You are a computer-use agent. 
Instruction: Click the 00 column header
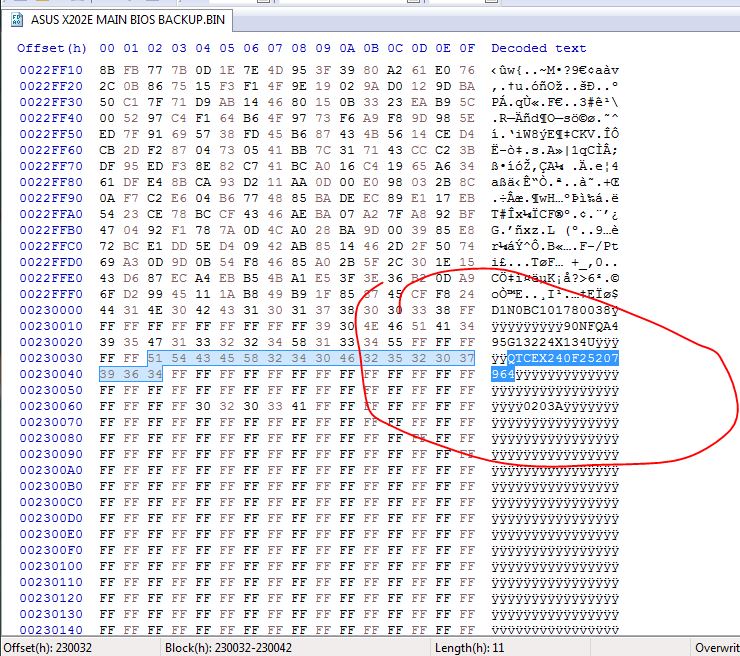(x=107, y=48)
